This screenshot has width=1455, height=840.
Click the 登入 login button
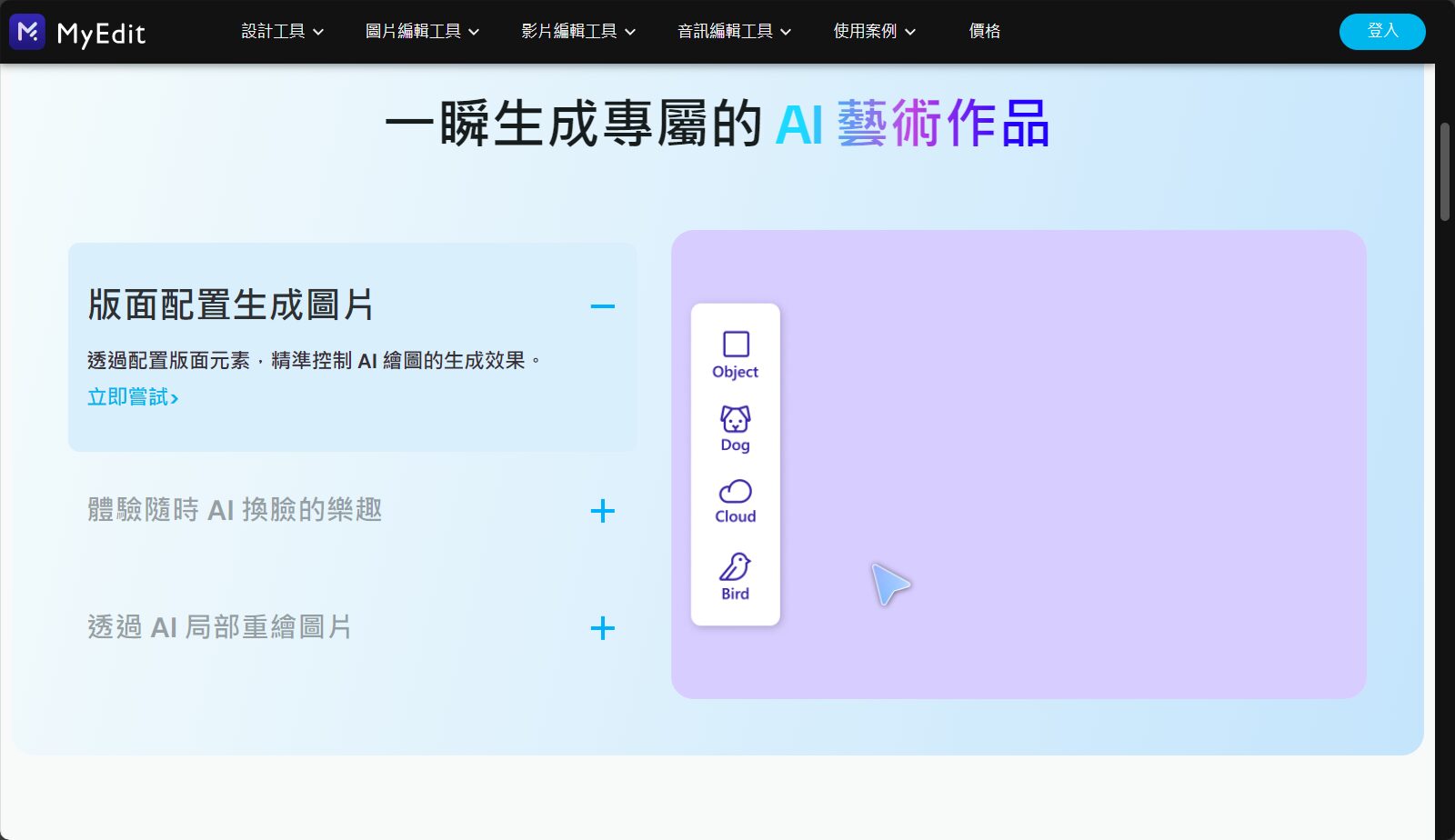[1382, 32]
